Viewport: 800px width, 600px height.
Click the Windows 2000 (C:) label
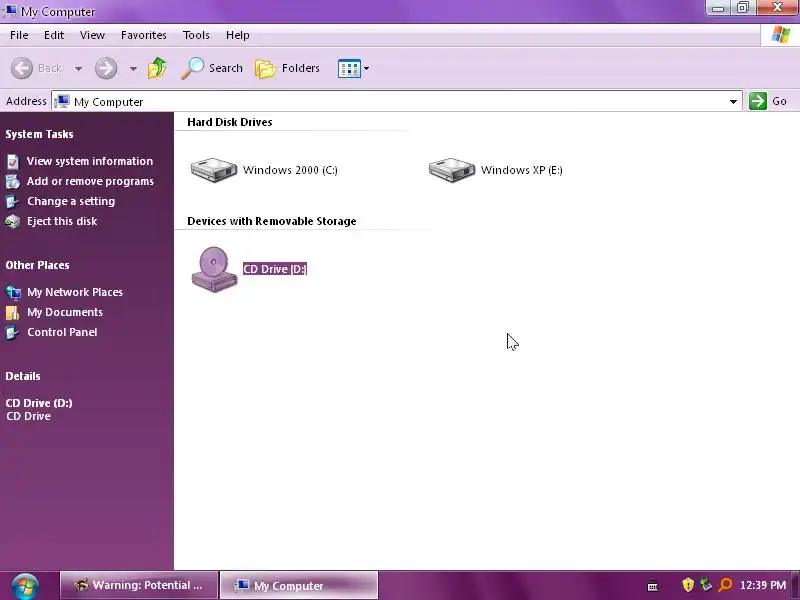pos(290,170)
